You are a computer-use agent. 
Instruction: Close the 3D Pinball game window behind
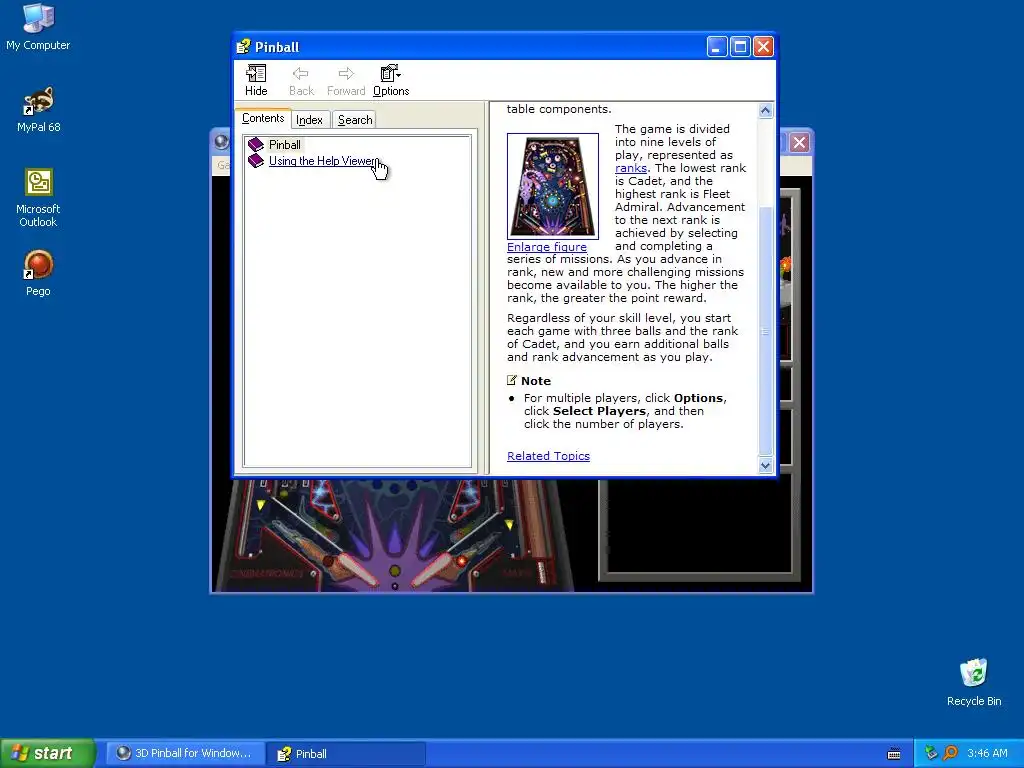[799, 142]
